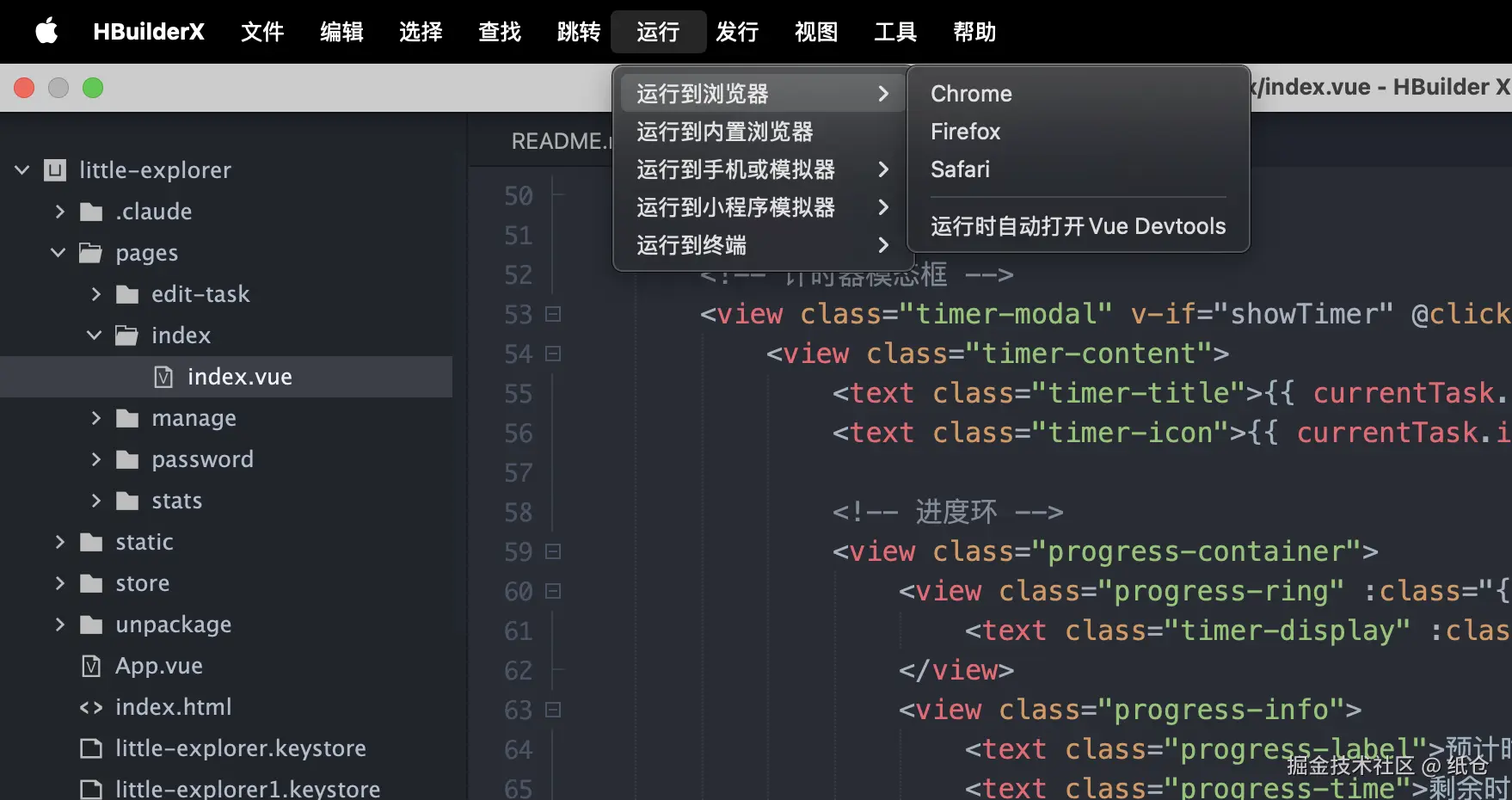Open the 选择 menu
Image resolution: width=1512 pixels, height=800 pixels.
[421, 32]
